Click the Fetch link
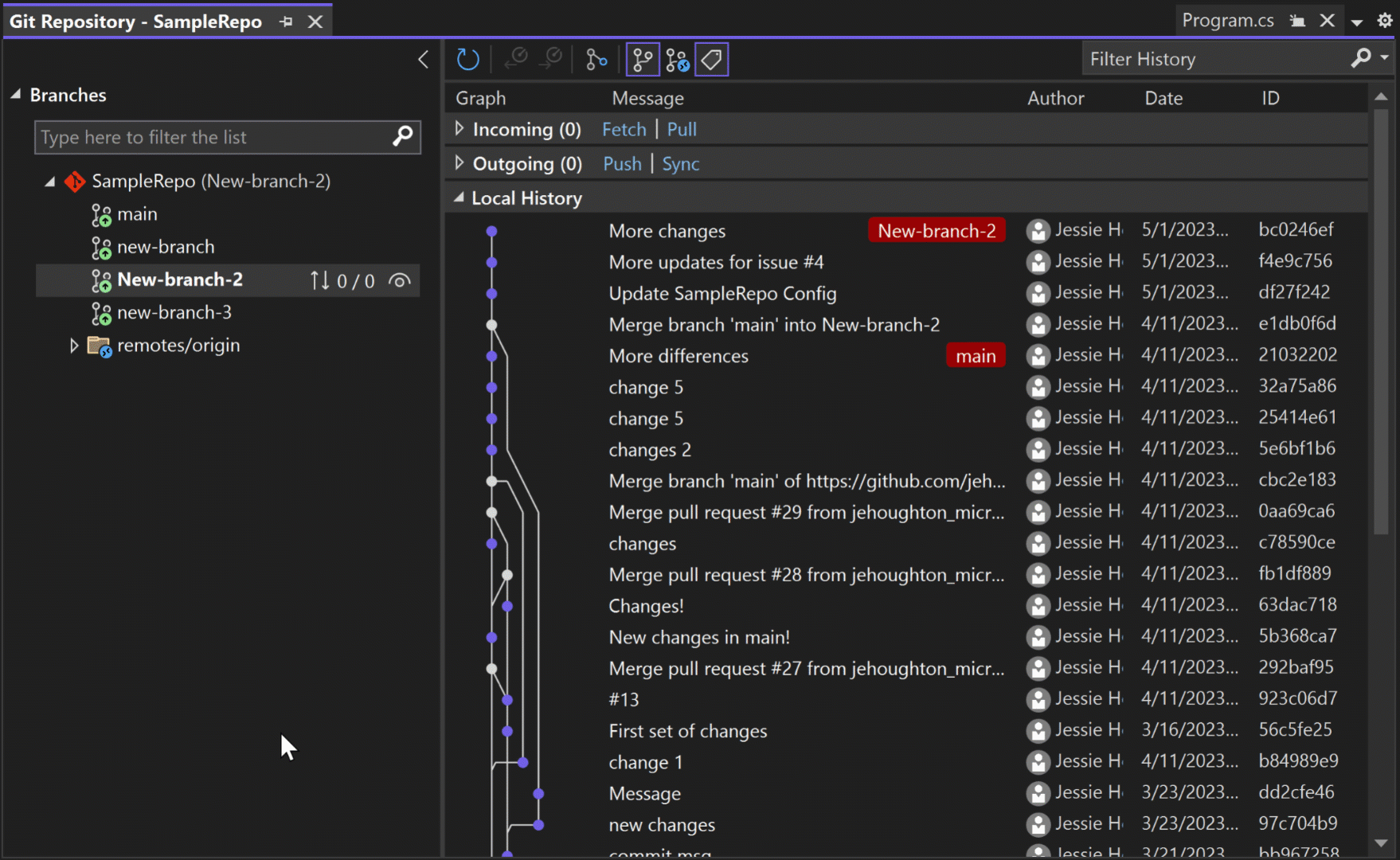Viewport: 1400px width, 860px height. click(x=624, y=130)
